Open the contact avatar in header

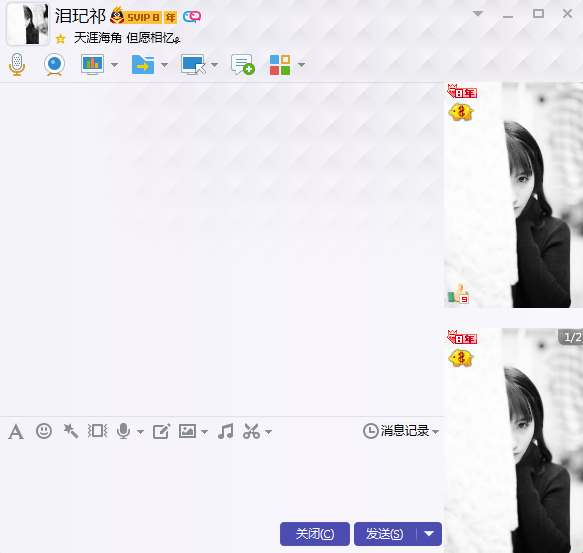[x=28, y=24]
